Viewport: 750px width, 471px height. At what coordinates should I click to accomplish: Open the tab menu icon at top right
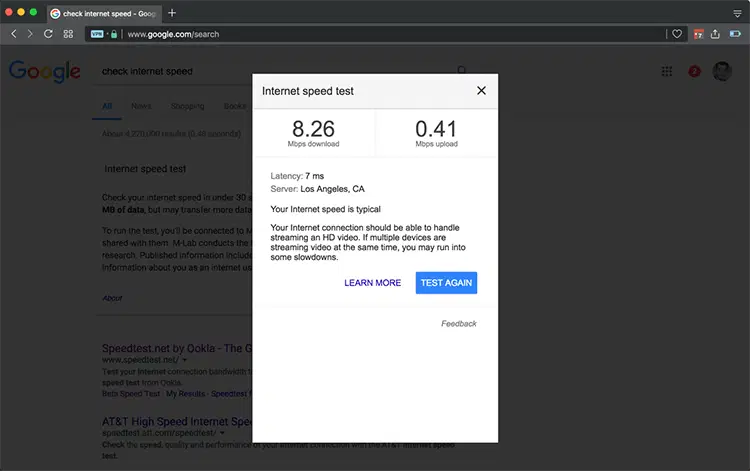pos(737,14)
